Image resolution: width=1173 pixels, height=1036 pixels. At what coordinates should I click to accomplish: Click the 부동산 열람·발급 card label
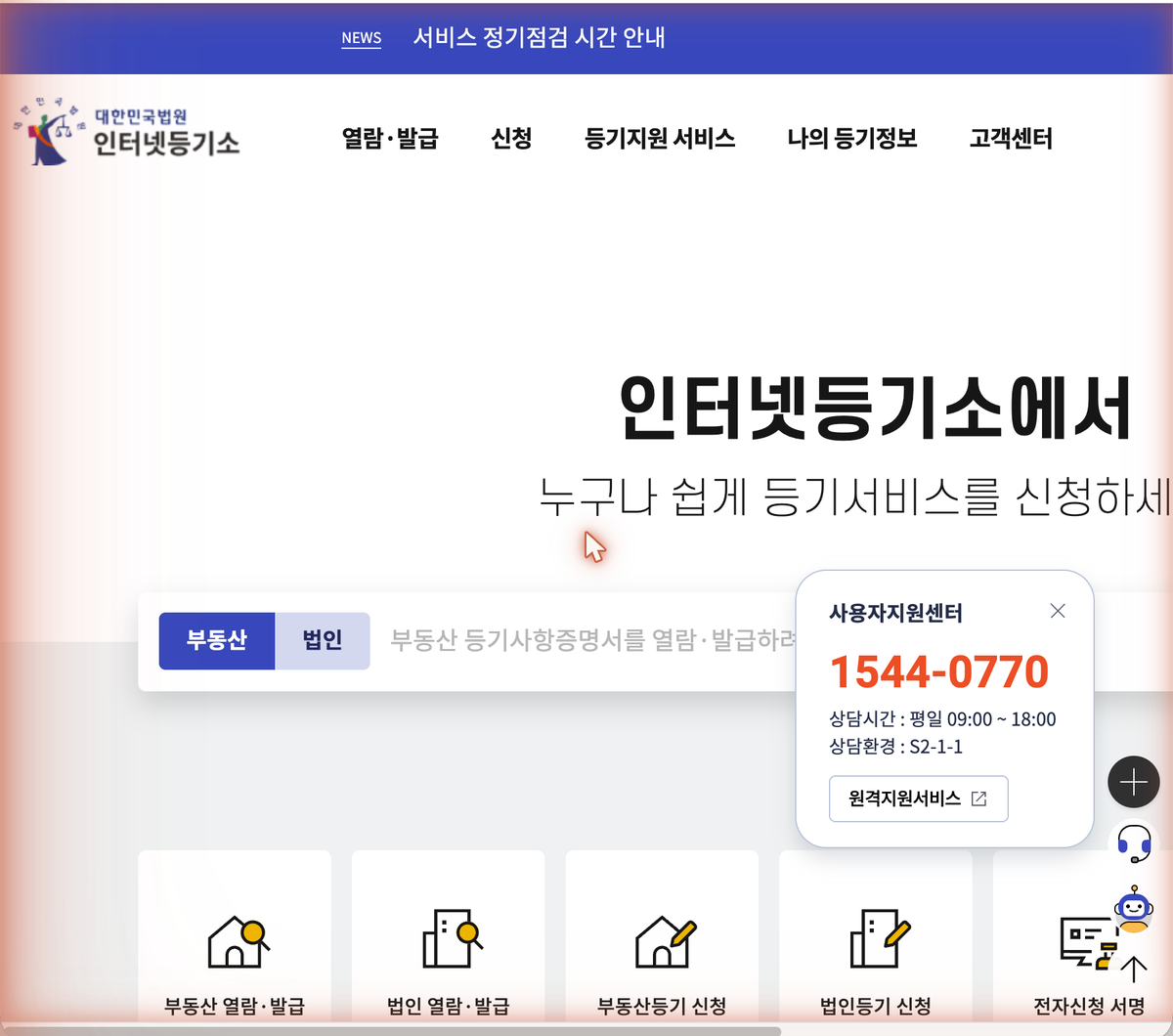(x=235, y=1006)
